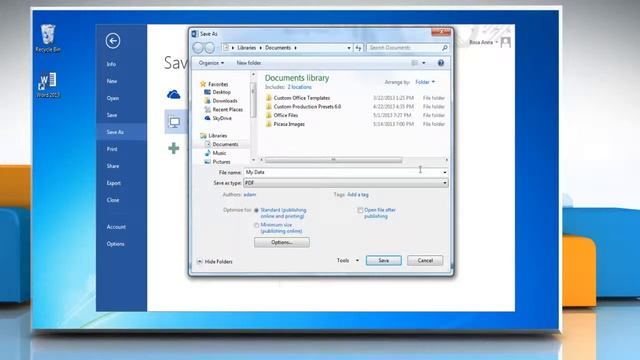Select Pictures under Libraries
This screenshot has height=360, width=640.
(217, 162)
